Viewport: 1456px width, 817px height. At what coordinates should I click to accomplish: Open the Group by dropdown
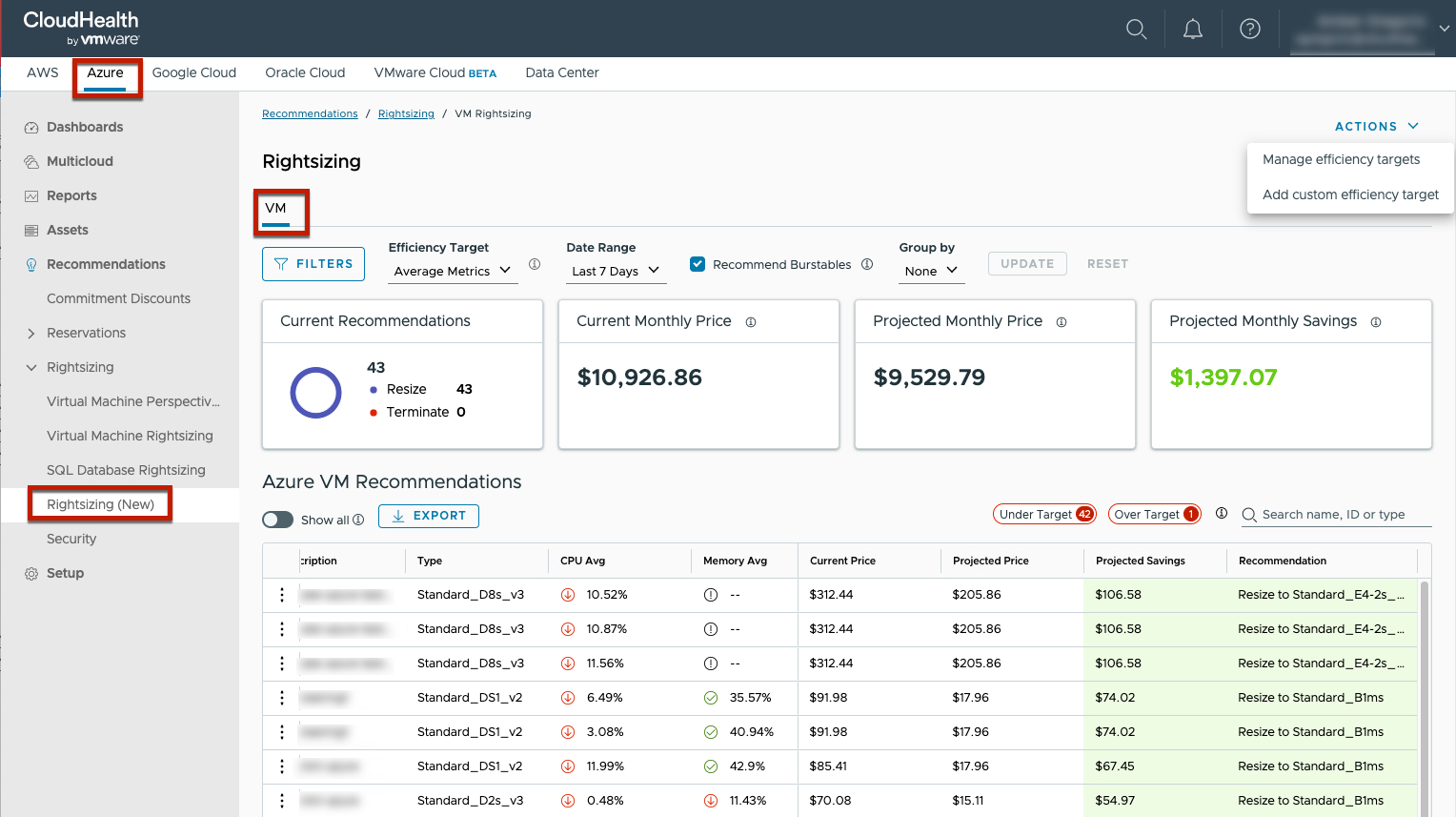pyautogui.click(x=931, y=271)
